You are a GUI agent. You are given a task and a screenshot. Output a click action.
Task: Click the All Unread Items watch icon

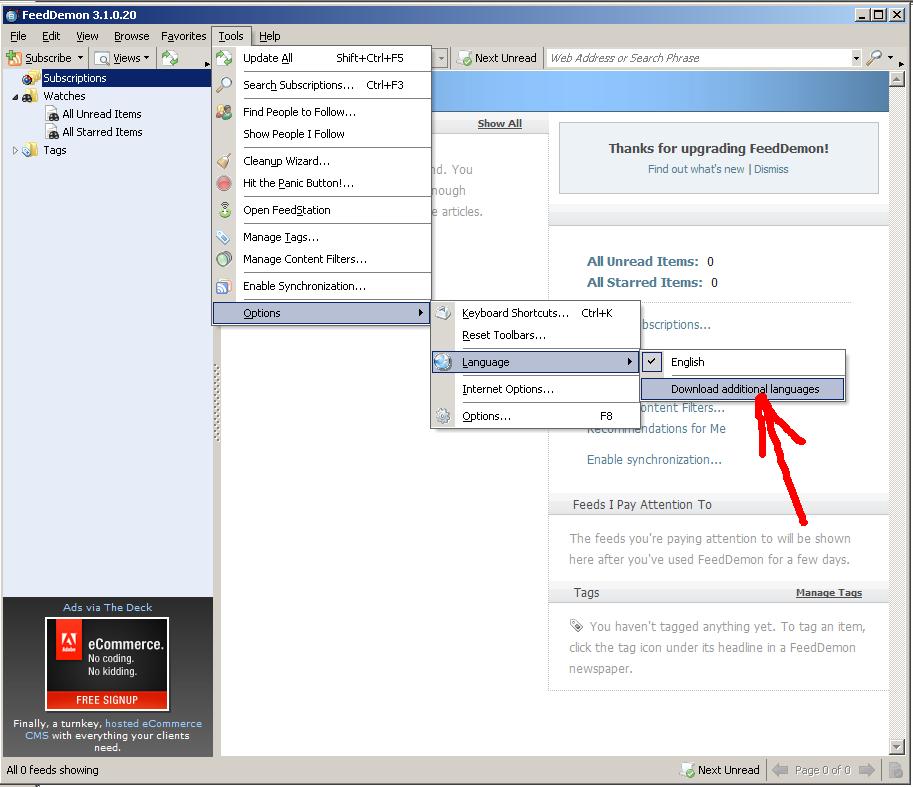coord(52,114)
